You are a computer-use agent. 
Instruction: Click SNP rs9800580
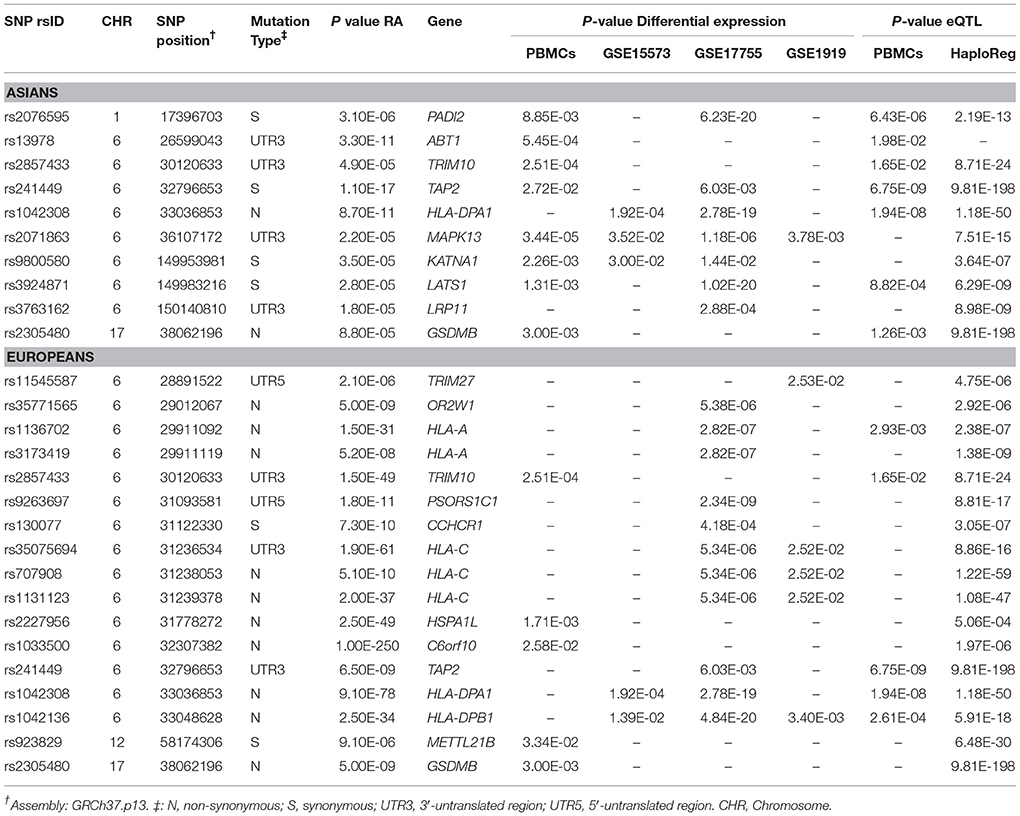click(x=36, y=261)
